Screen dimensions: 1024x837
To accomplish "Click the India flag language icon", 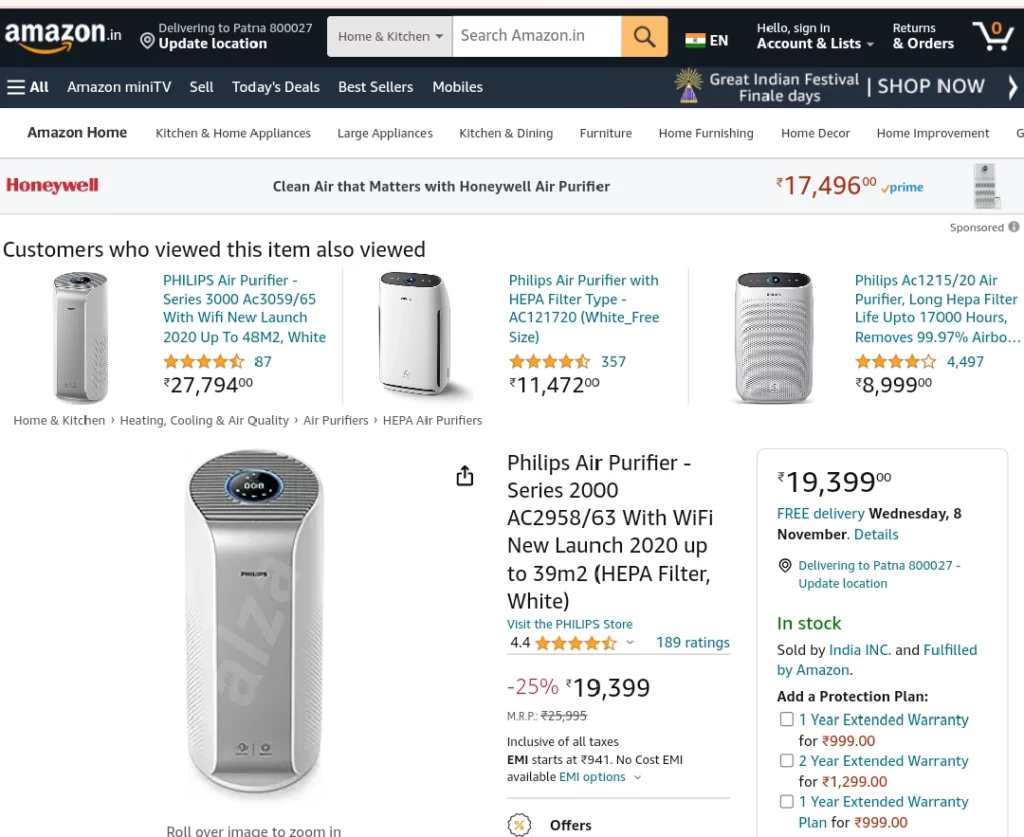I will (x=695, y=40).
